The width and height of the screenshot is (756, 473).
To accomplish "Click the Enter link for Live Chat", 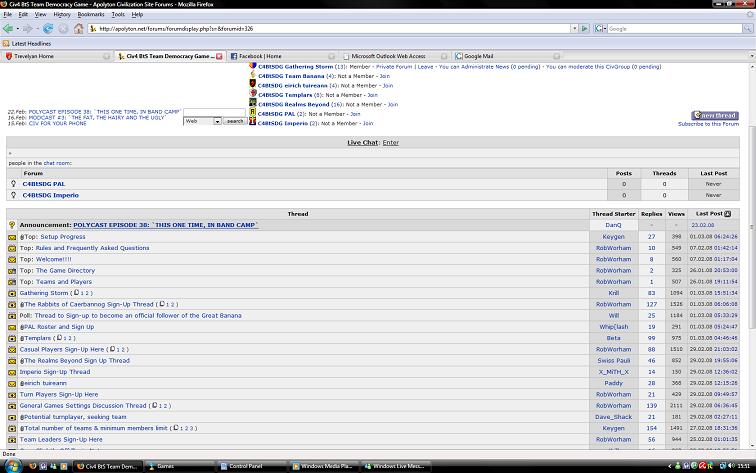I will tap(390, 143).
